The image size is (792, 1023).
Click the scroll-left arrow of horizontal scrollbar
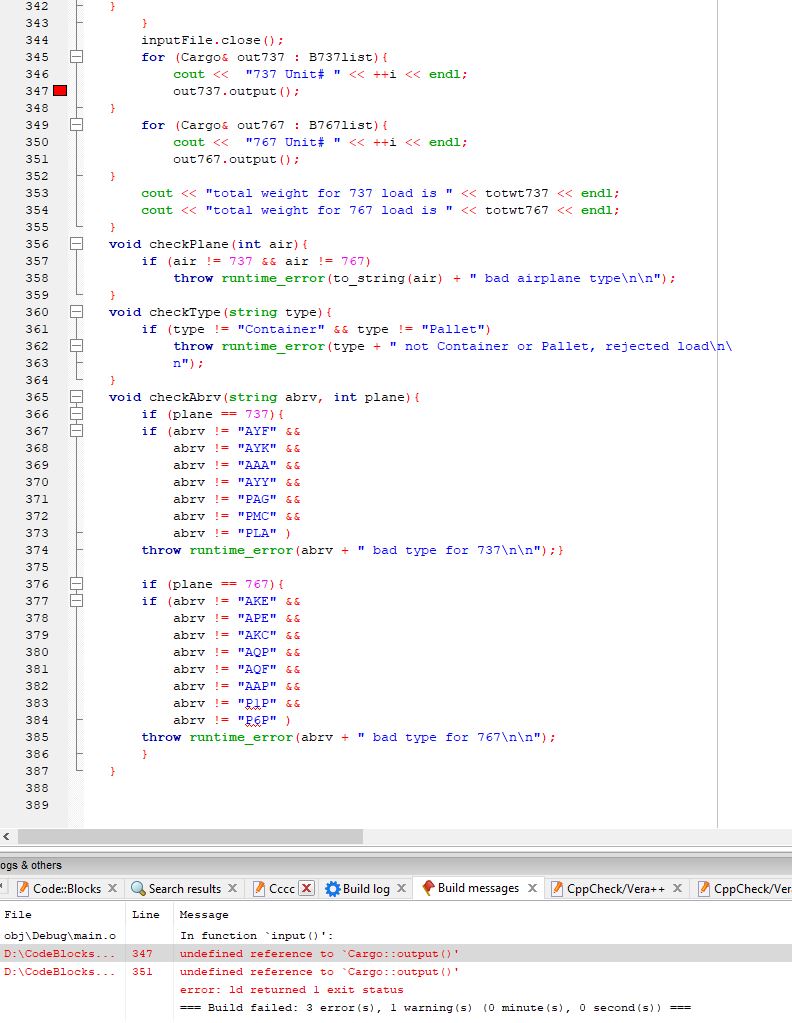[7, 836]
